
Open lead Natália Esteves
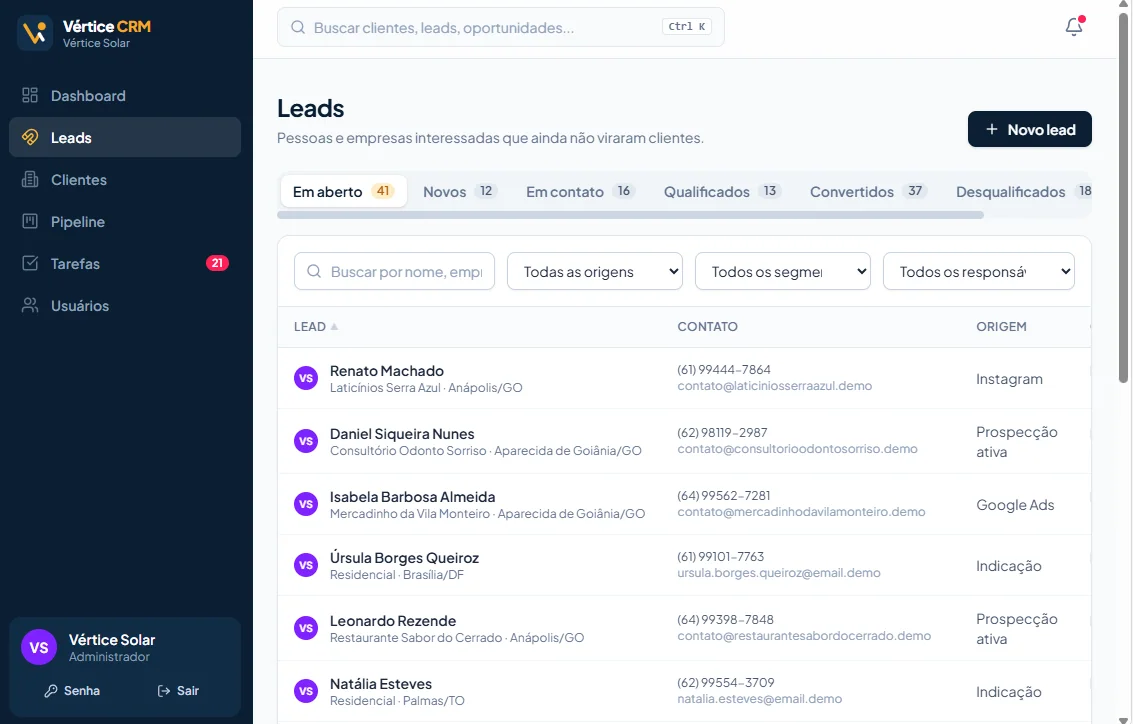coord(381,684)
